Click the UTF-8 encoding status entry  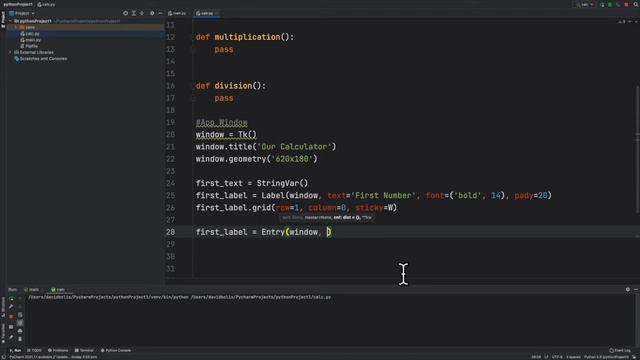pyautogui.click(x=557, y=357)
